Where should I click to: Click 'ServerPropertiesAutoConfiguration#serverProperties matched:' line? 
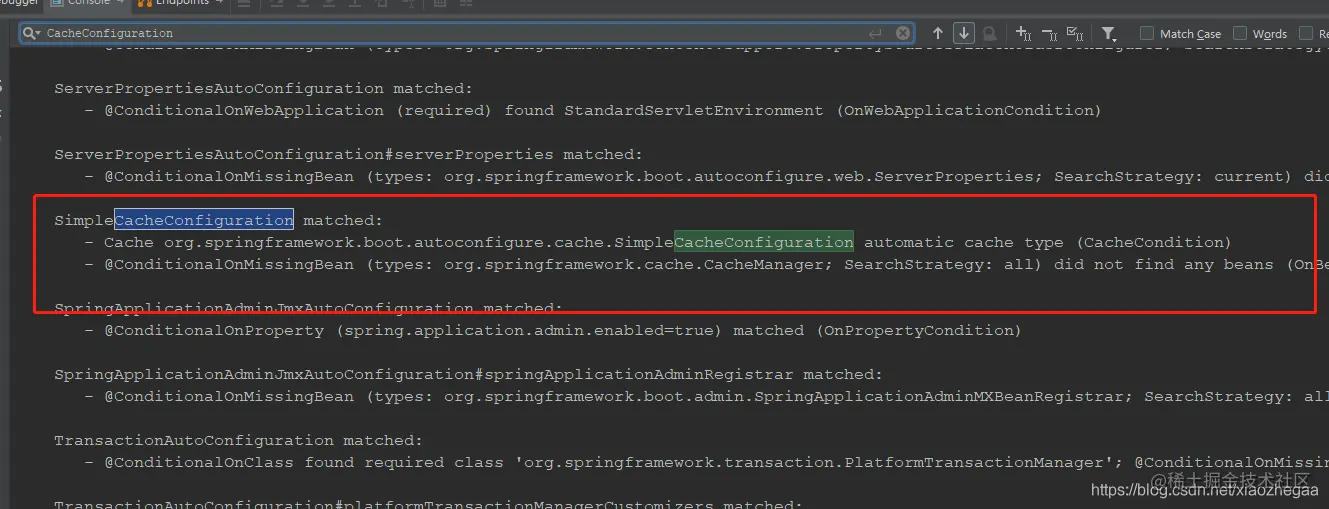349,154
